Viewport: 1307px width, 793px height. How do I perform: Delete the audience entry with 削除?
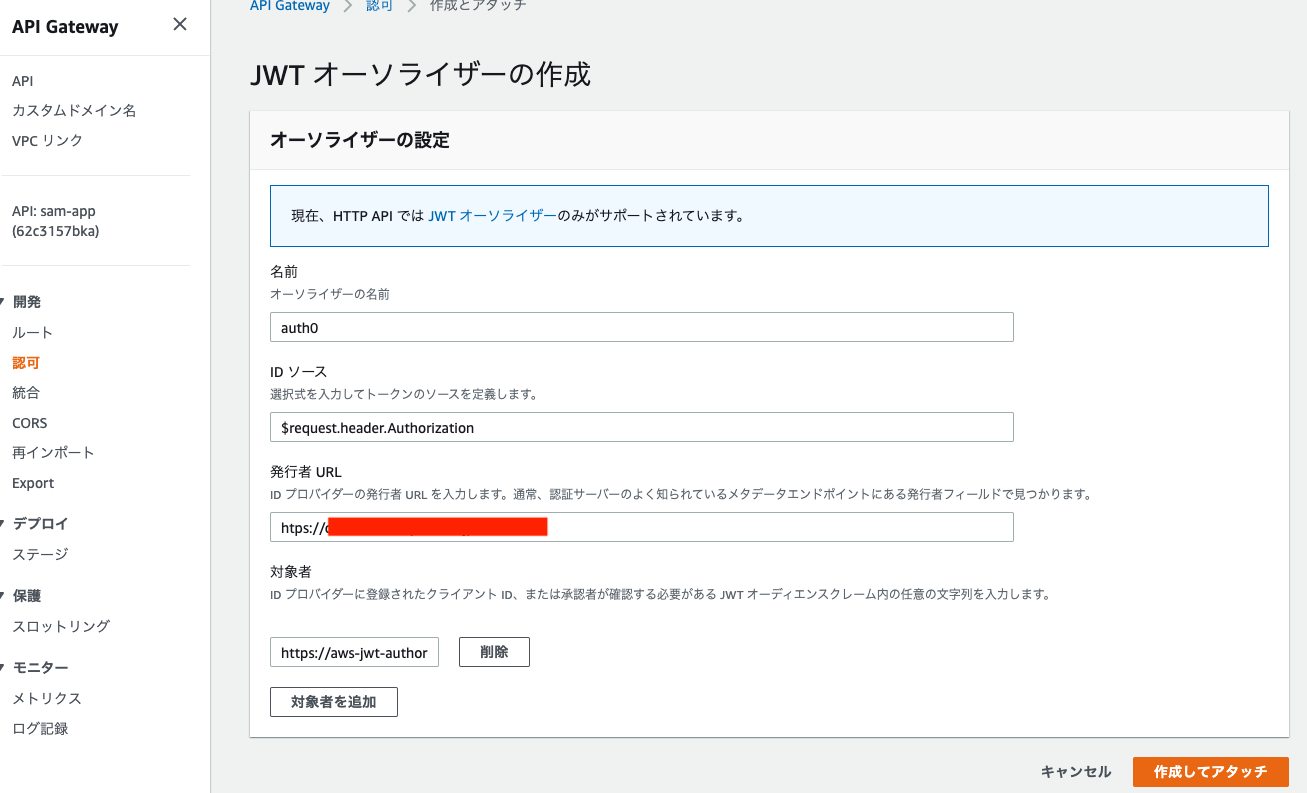tap(494, 652)
